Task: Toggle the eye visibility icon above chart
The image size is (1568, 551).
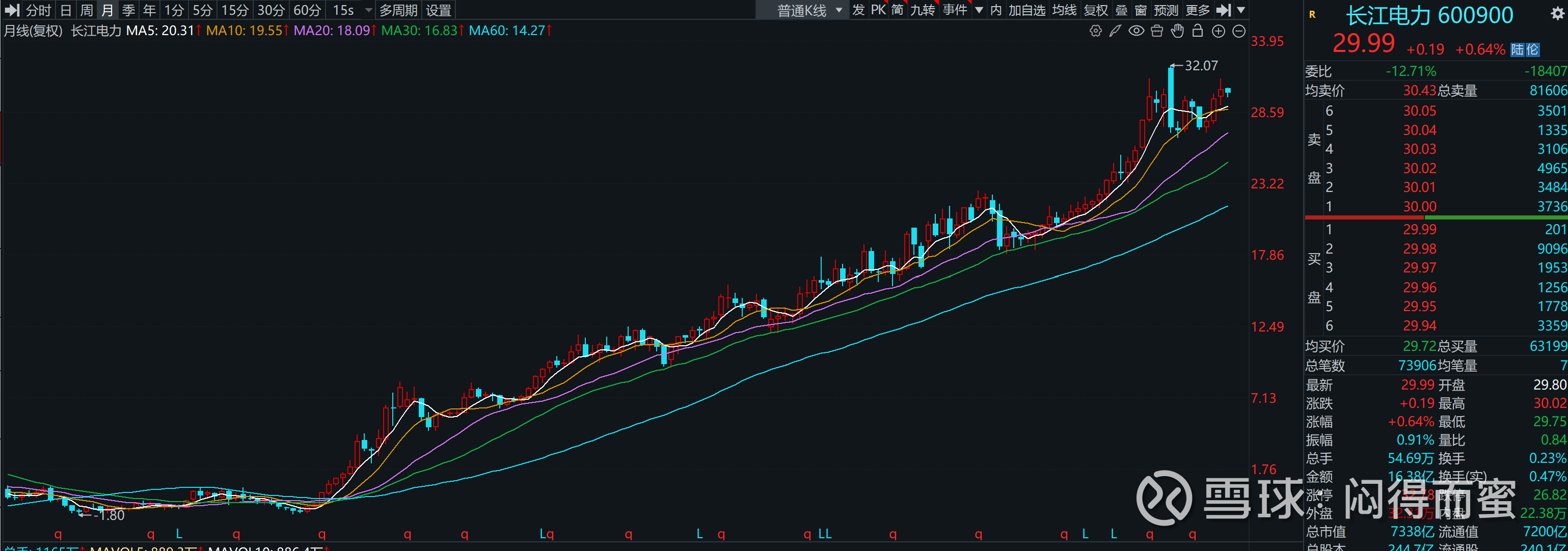Action: click(x=1136, y=31)
